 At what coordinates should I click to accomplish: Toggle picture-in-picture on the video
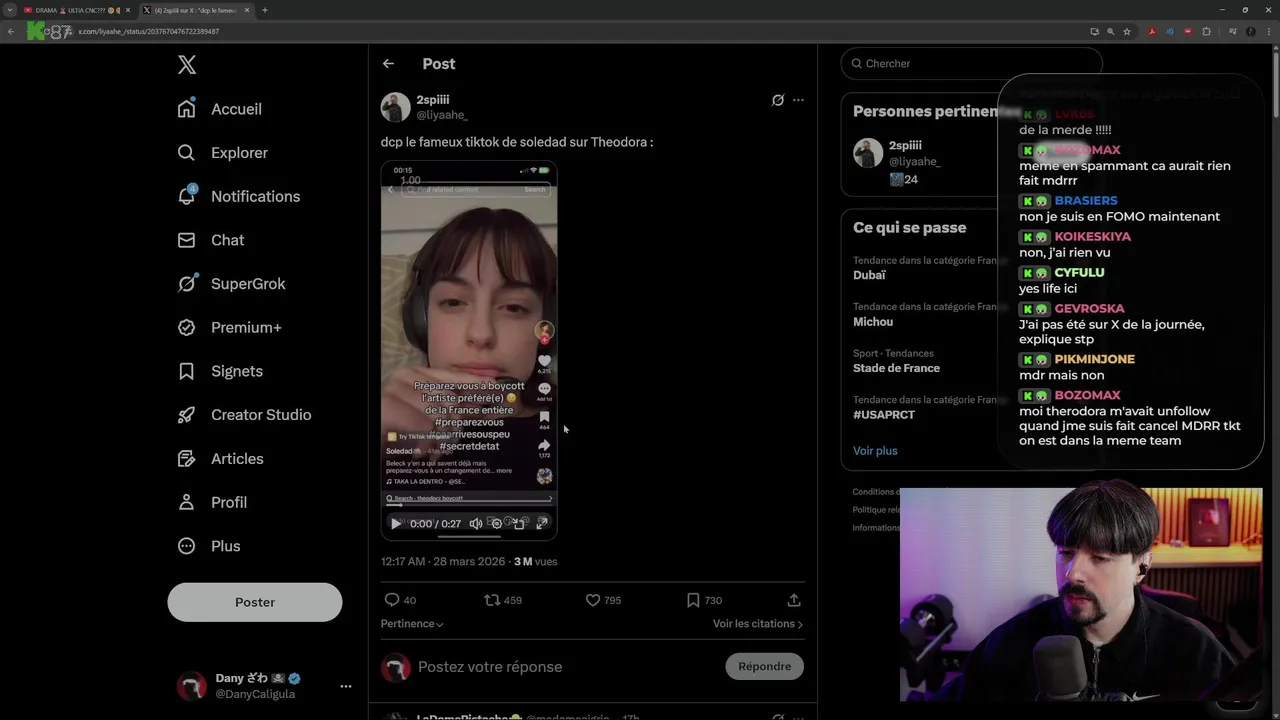click(x=519, y=523)
